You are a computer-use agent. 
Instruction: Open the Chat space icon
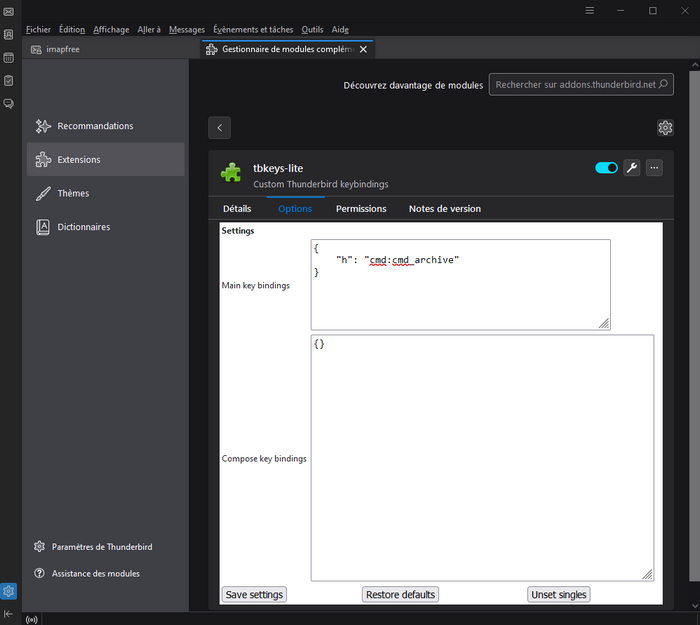click(8, 104)
